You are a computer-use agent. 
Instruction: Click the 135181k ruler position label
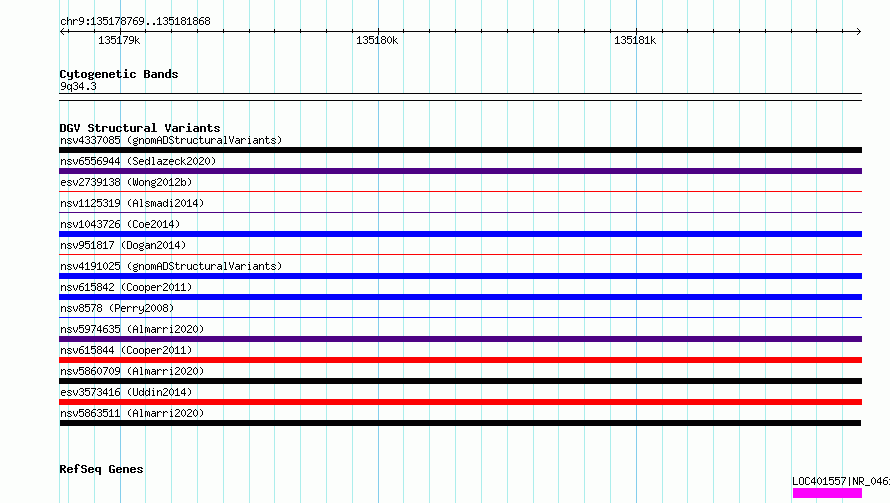coord(635,40)
